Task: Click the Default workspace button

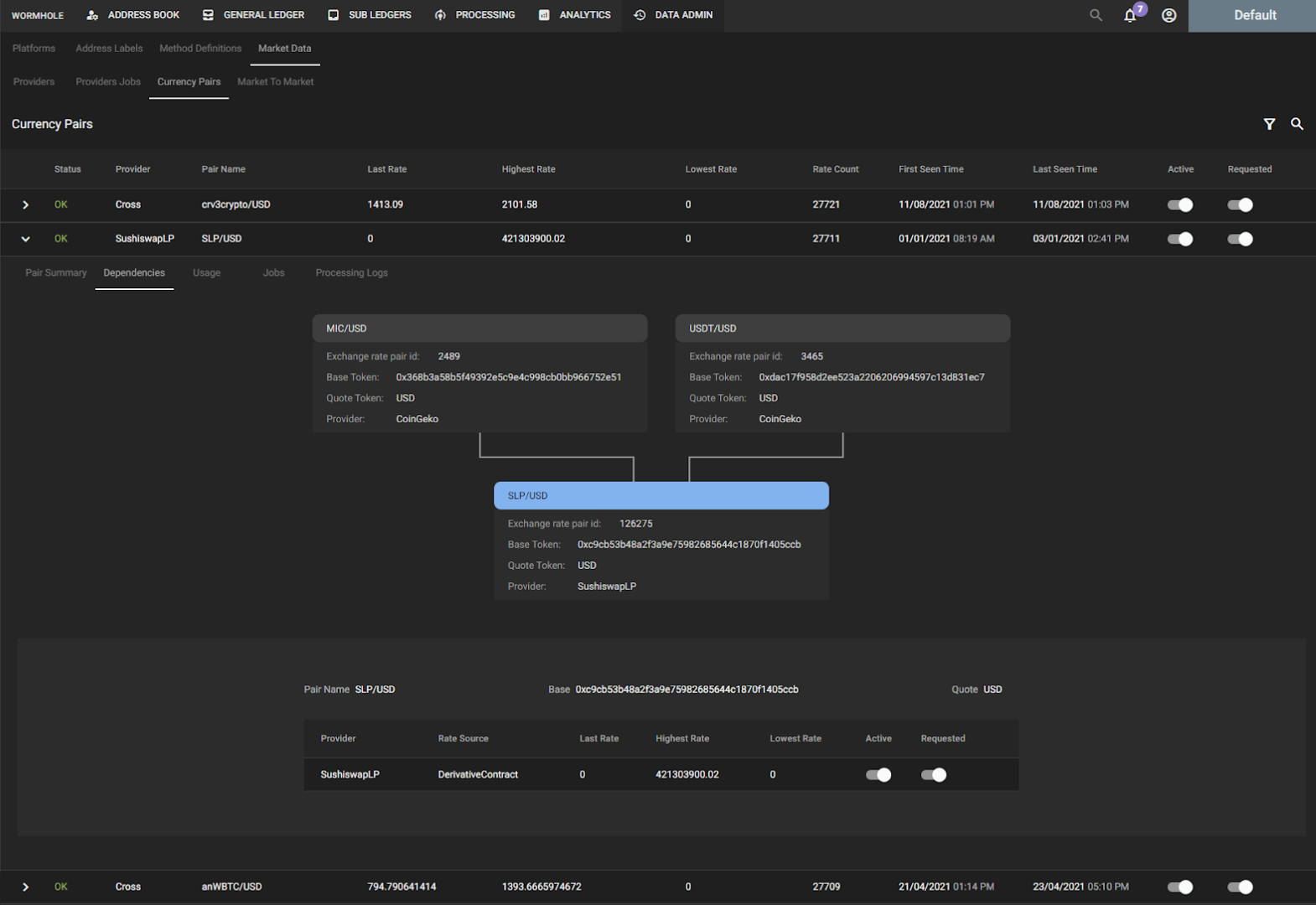Action: (x=1252, y=16)
